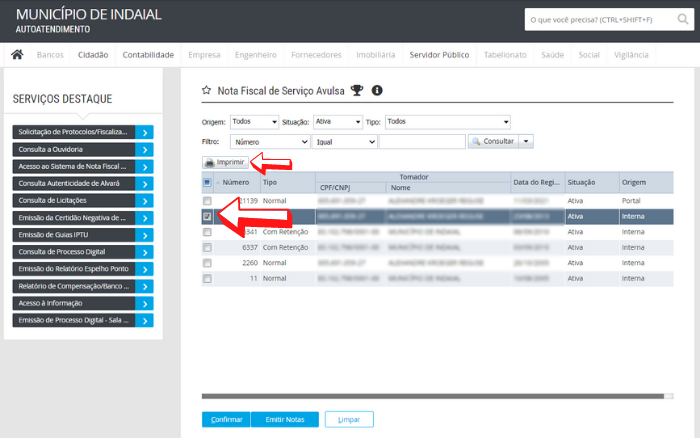Open the Origem dropdown
The width and height of the screenshot is (700, 438).
pyautogui.click(x=254, y=122)
